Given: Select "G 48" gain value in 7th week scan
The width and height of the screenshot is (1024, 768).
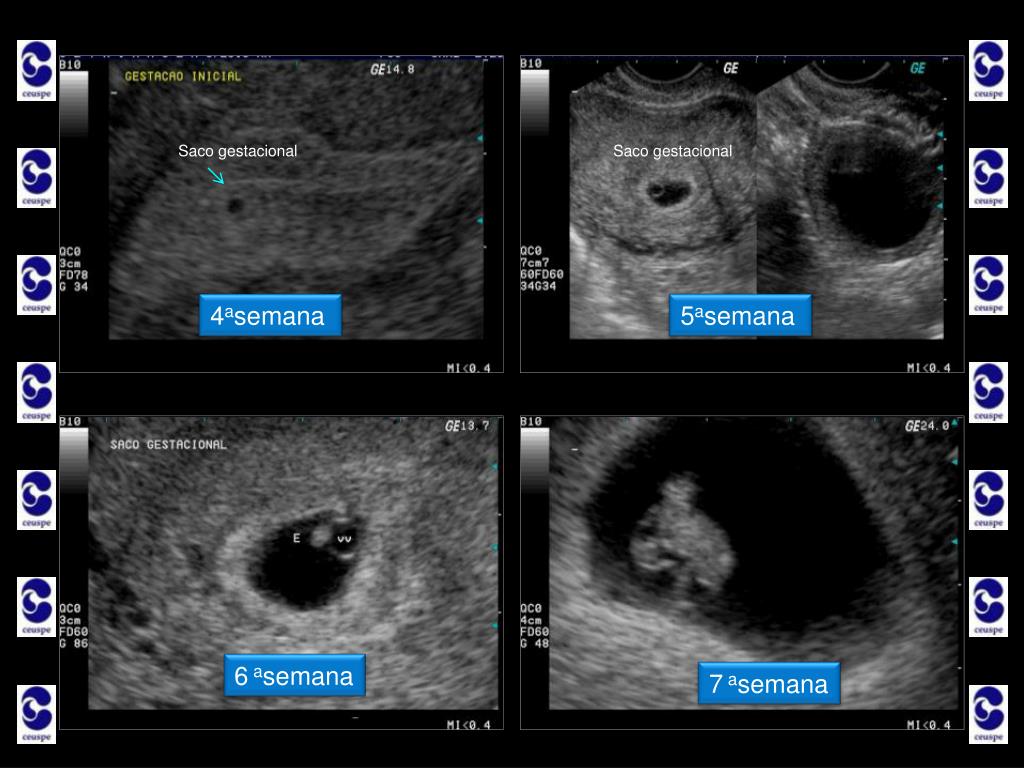Looking at the screenshot, I should (534, 643).
